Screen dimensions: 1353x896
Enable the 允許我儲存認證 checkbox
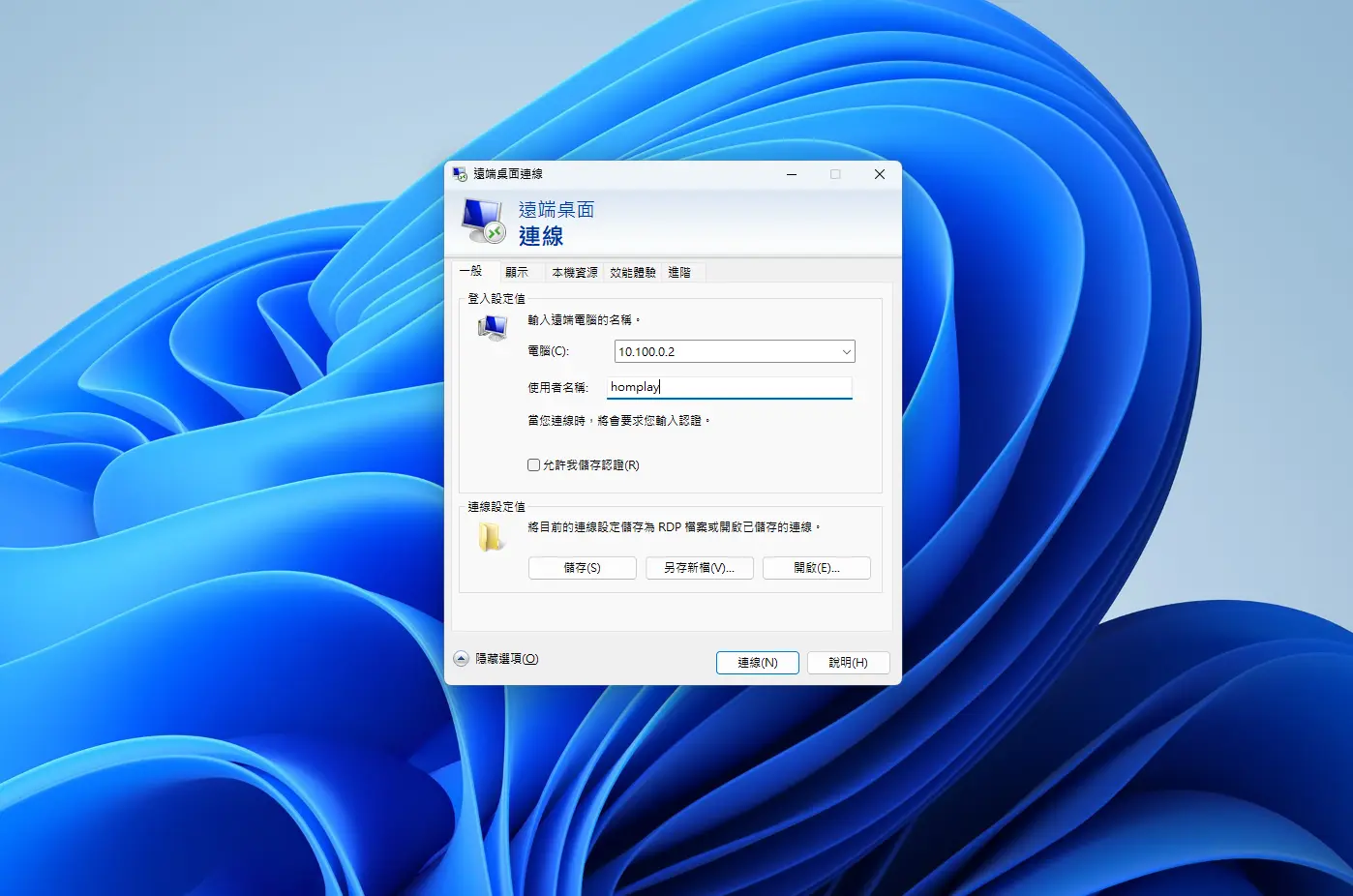[x=534, y=465]
